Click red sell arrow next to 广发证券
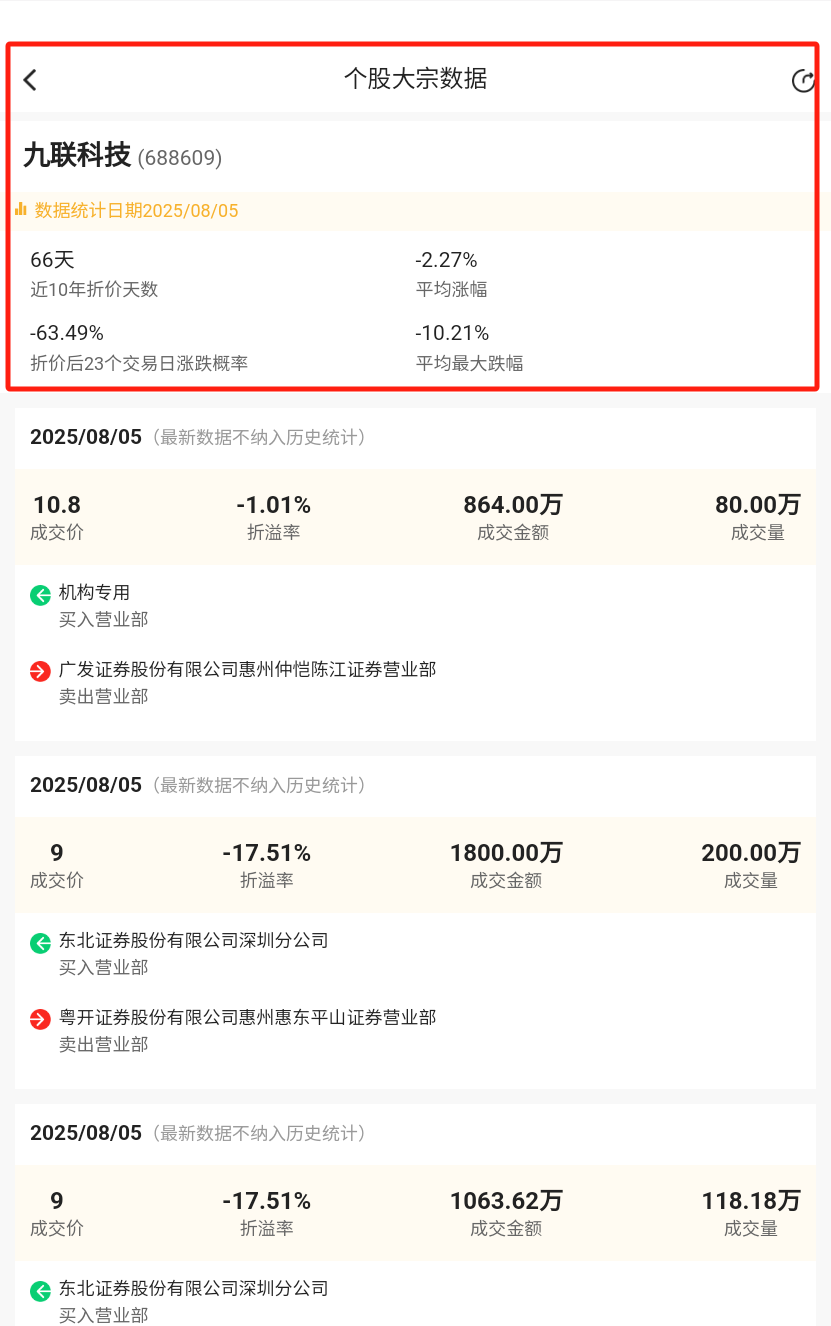The width and height of the screenshot is (831, 1326). [x=40, y=672]
